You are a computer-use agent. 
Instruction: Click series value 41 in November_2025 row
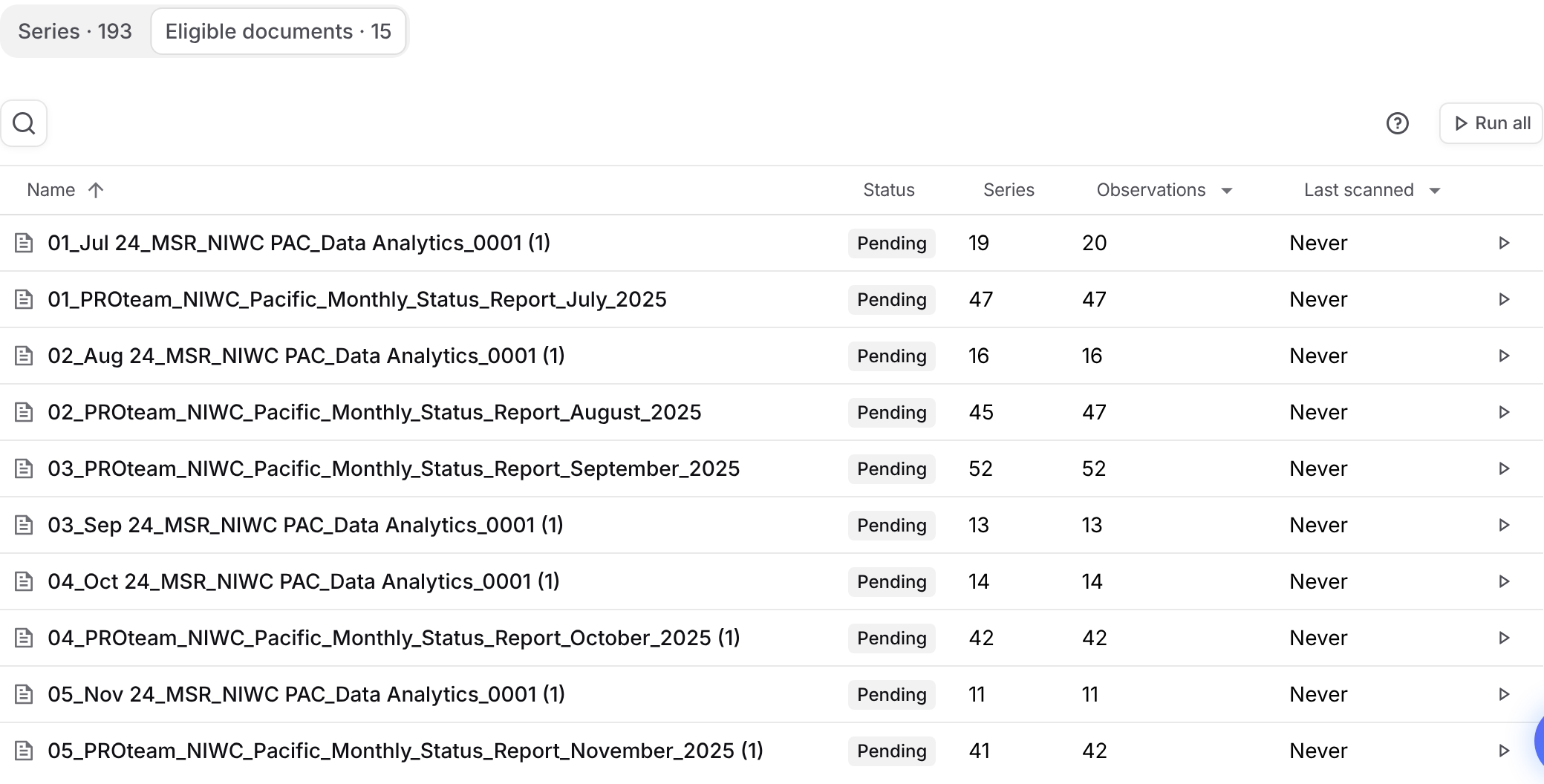tap(980, 751)
